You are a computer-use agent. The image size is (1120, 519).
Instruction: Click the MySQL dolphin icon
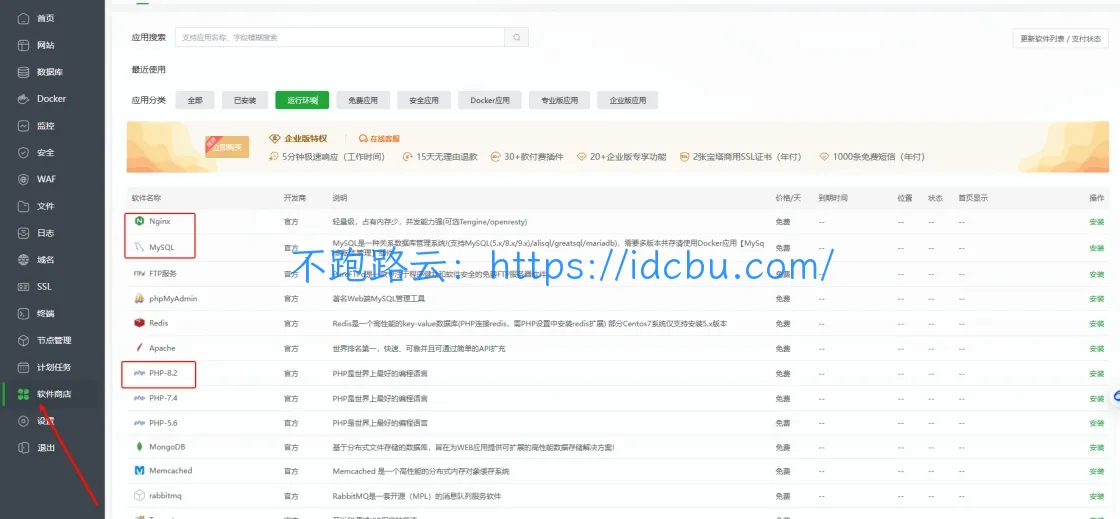pos(139,248)
